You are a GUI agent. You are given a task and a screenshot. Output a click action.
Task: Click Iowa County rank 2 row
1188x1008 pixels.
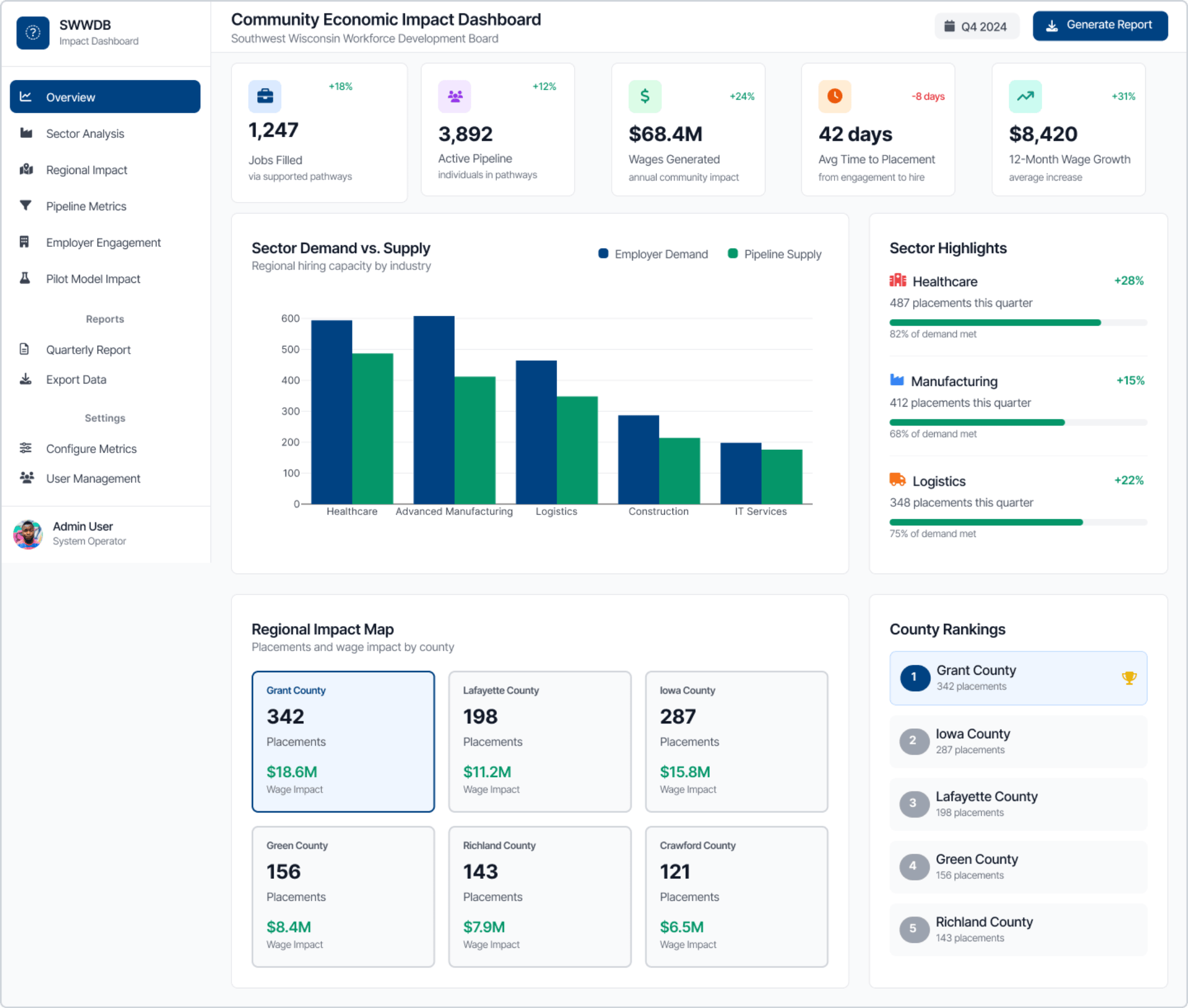pos(1018,741)
